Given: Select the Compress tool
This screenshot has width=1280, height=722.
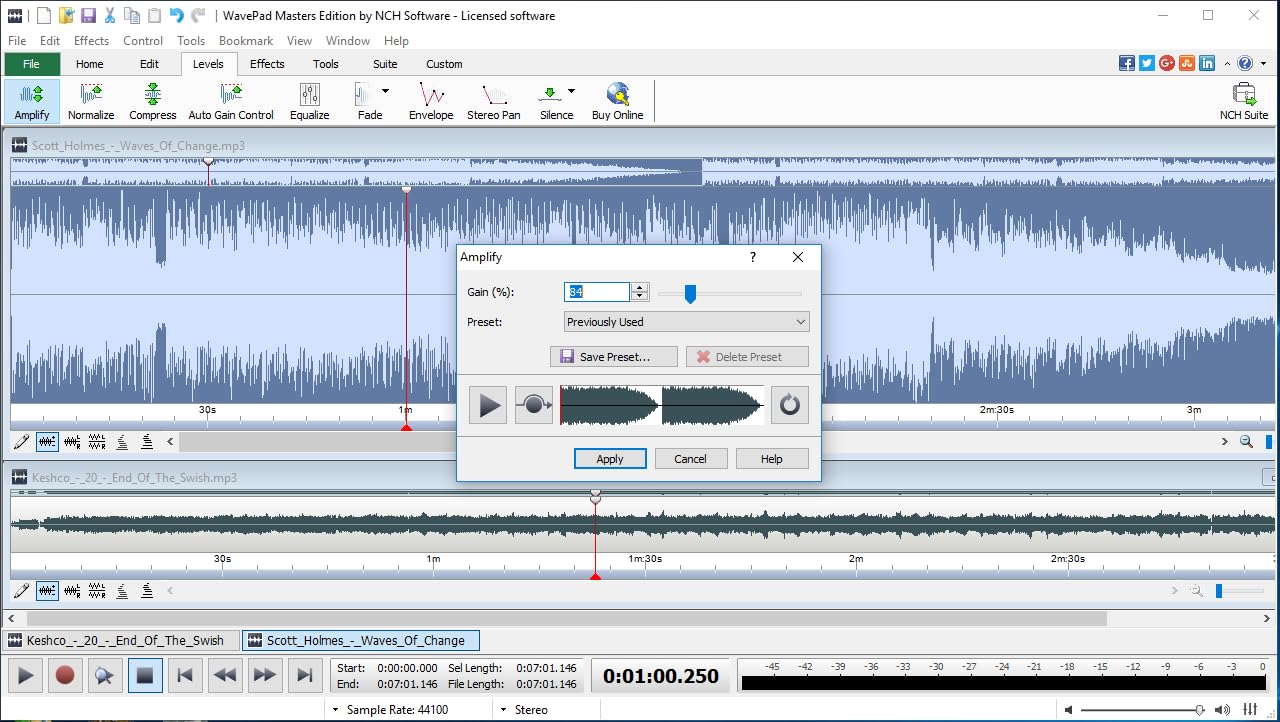Looking at the screenshot, I should point(152,99).
